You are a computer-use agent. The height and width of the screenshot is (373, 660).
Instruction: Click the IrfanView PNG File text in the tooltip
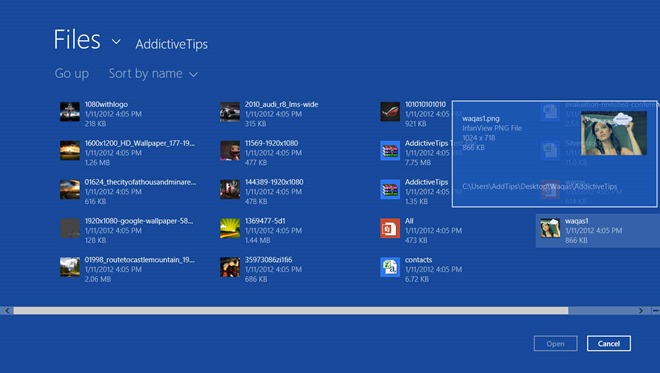[x=492, y=128]
